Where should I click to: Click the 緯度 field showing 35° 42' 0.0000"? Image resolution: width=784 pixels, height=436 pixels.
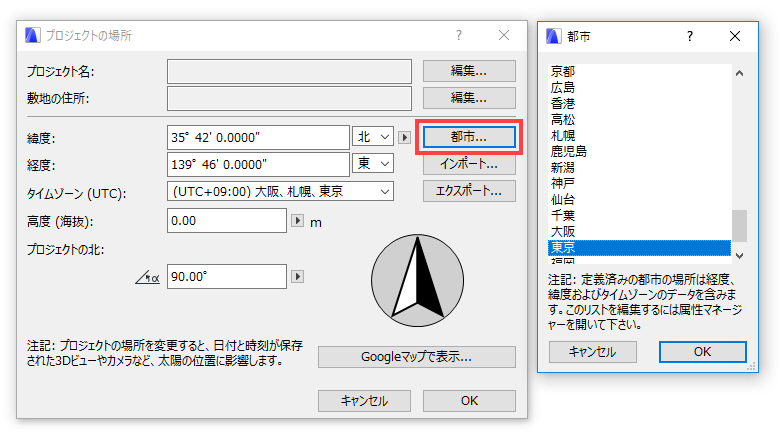click(258, 138)
